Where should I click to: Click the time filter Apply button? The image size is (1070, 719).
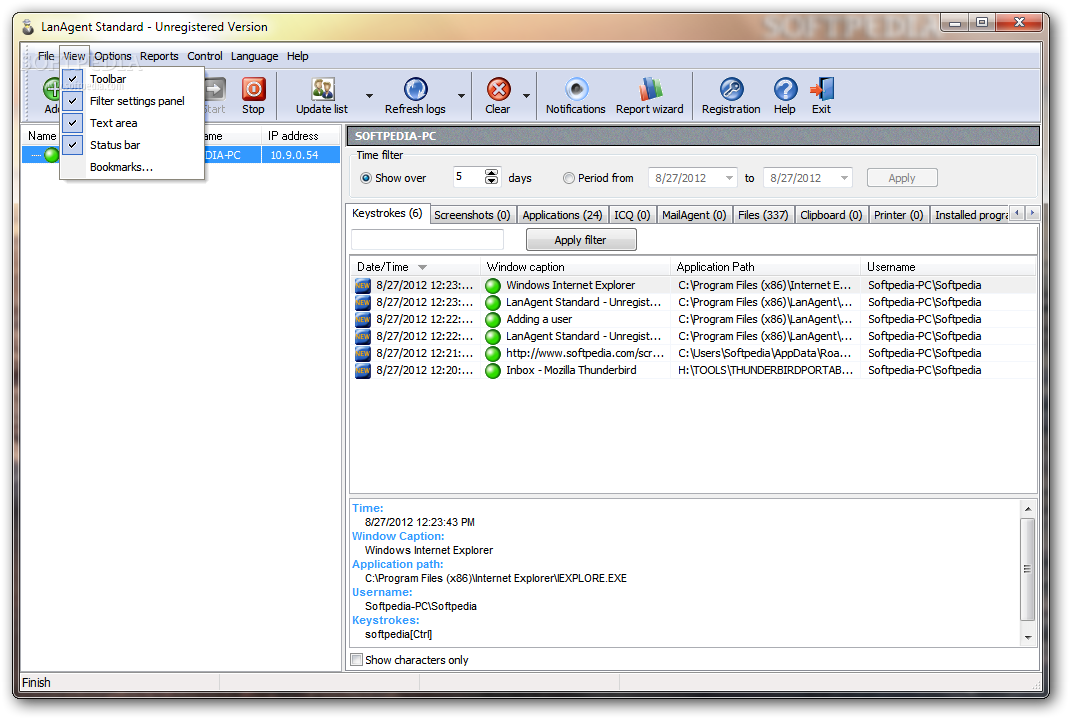(901, 178)
